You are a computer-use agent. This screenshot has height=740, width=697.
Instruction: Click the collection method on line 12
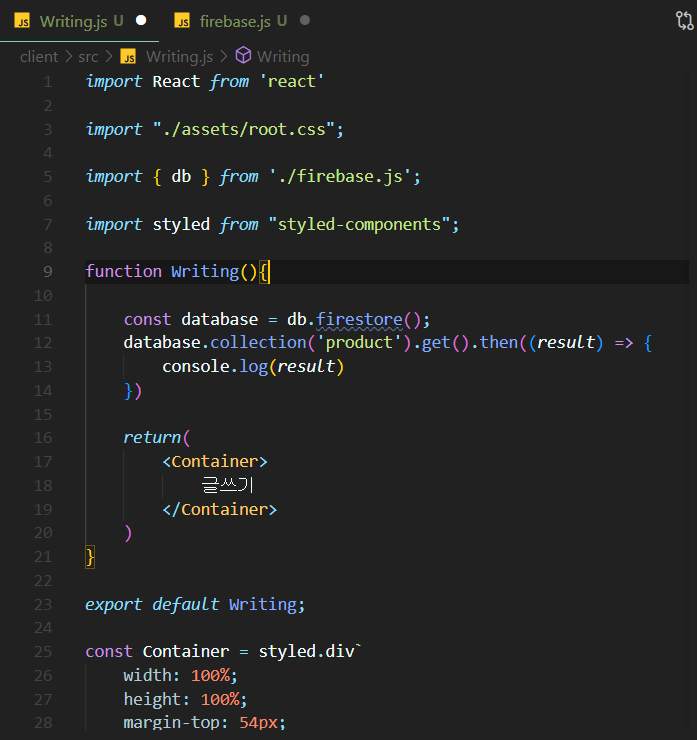point(258,342)
